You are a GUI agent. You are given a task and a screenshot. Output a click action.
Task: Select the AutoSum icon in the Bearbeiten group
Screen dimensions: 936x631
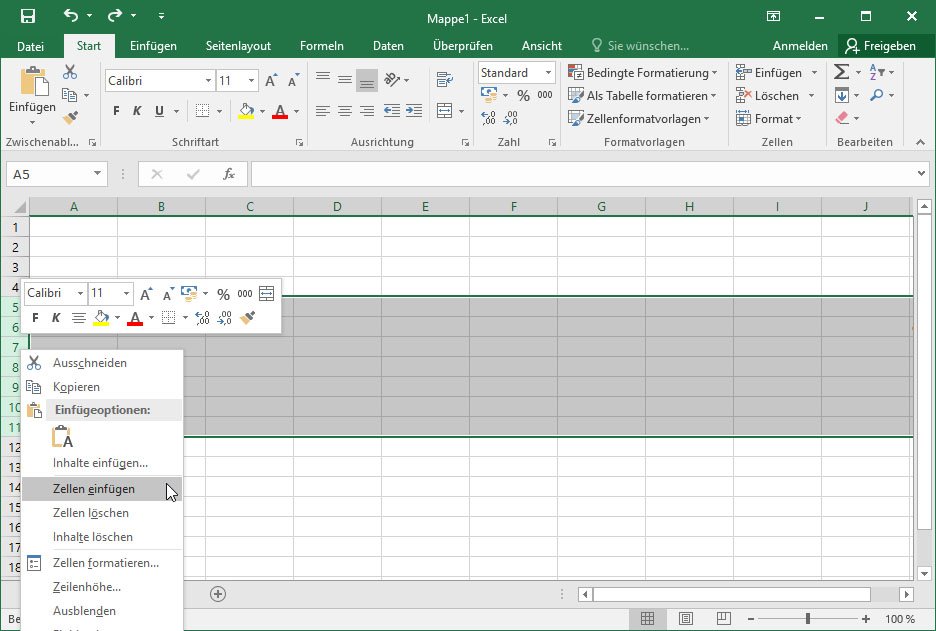pyautogui.click(x=842, y=72)
